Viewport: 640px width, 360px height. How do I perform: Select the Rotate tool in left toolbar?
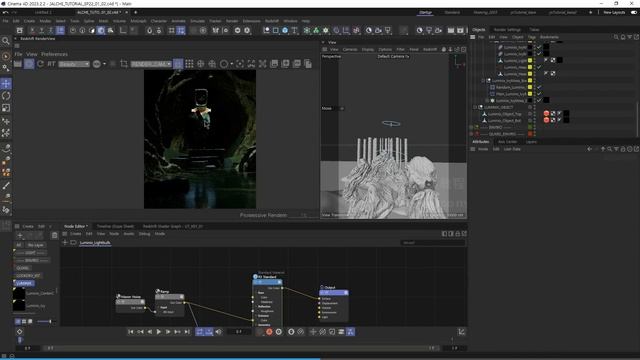pos(6,96)
